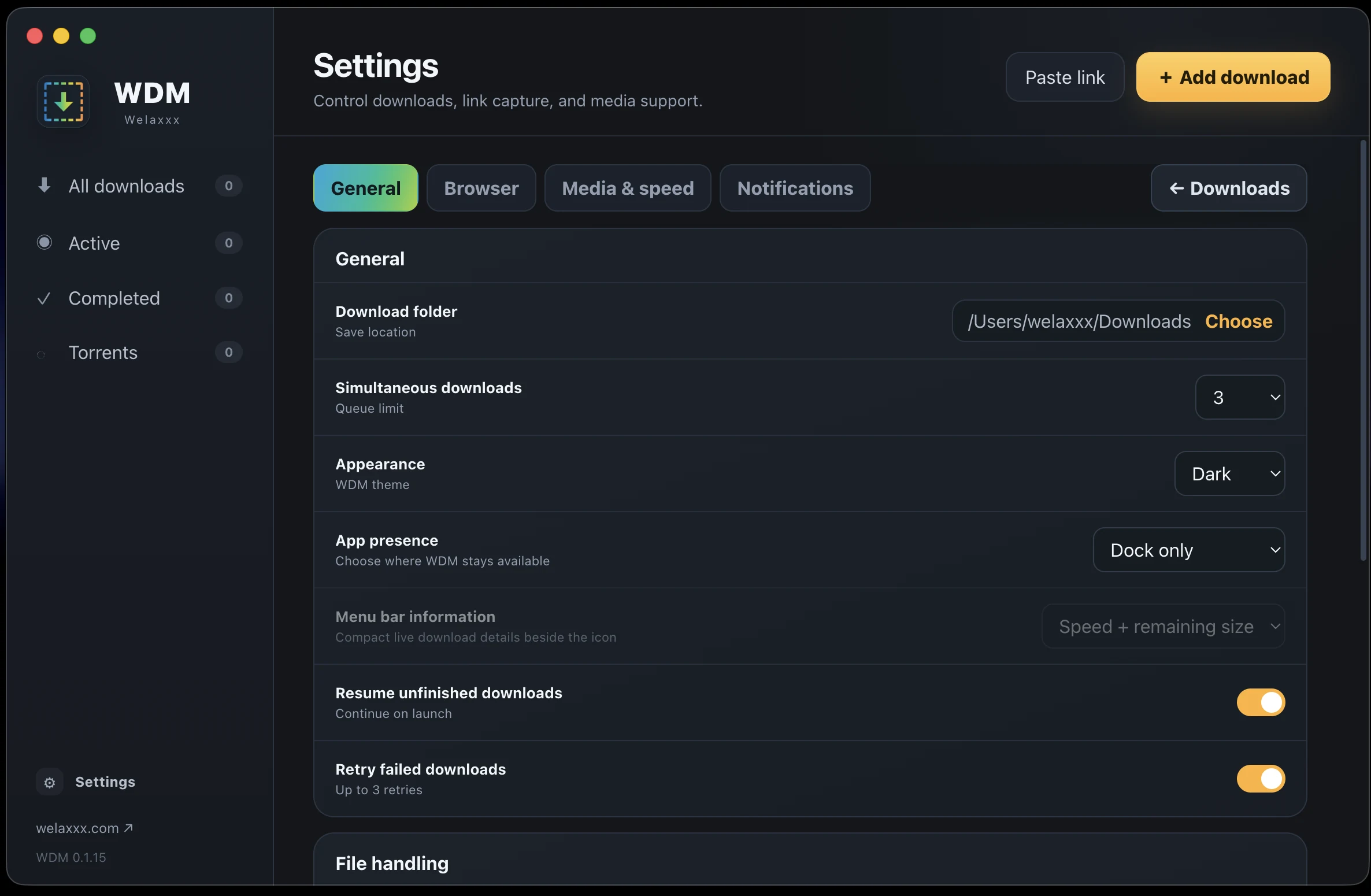Click the Add download button

(1233, 77)
